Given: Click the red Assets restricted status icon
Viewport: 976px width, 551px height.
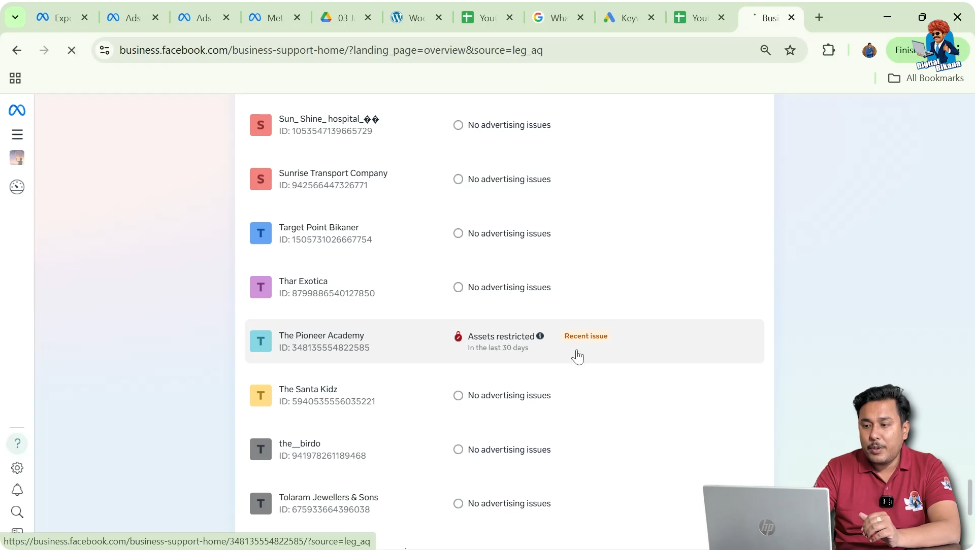Looking at the screenshot, I should click(458, 336).
